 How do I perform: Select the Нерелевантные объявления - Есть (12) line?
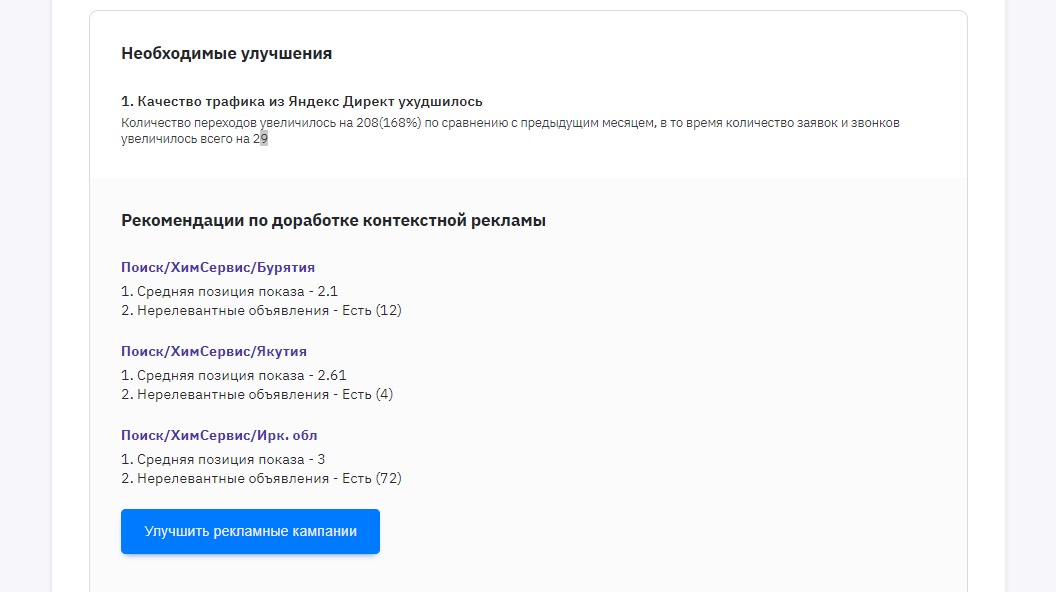(261, 310)
